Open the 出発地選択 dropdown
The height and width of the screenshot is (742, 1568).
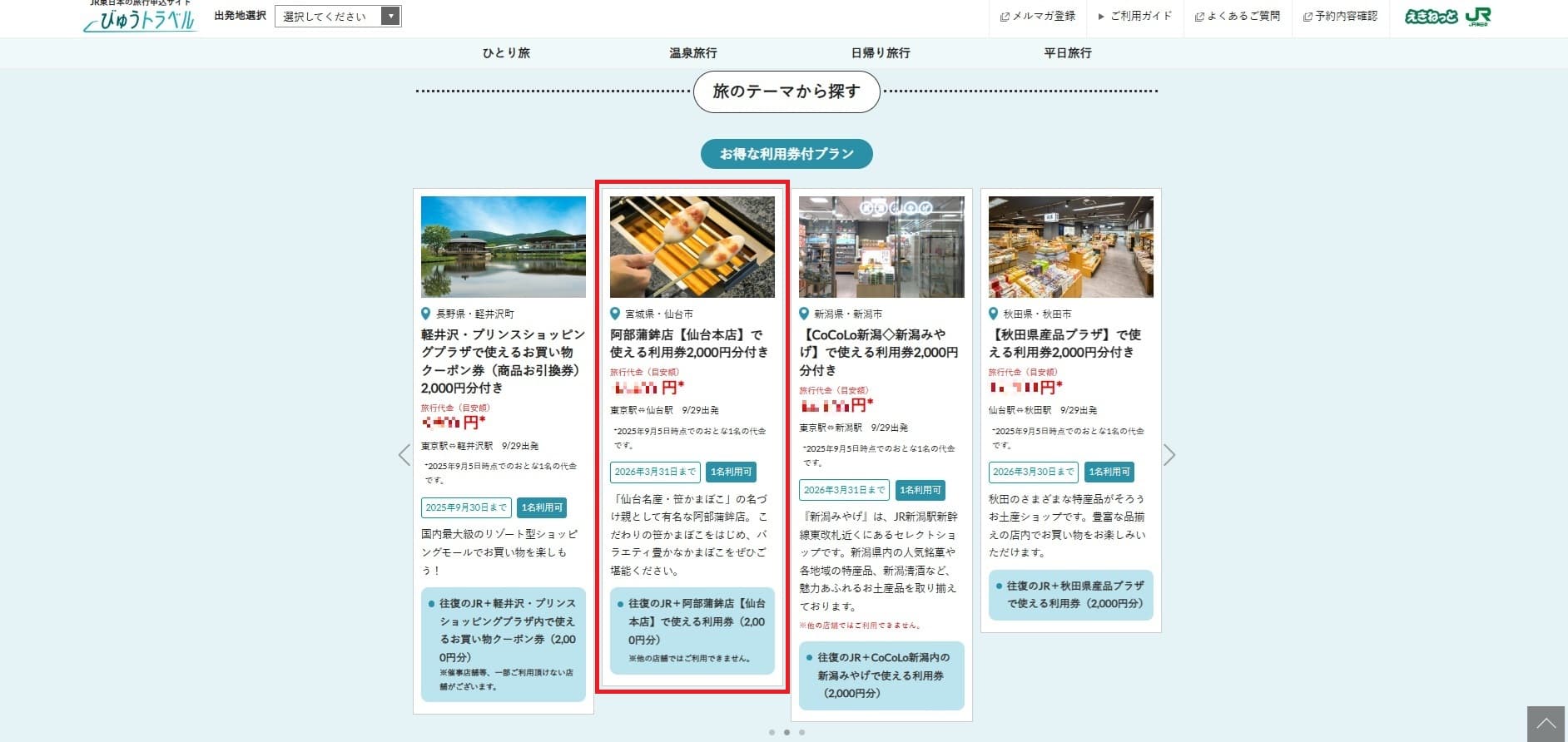(338, 16)
